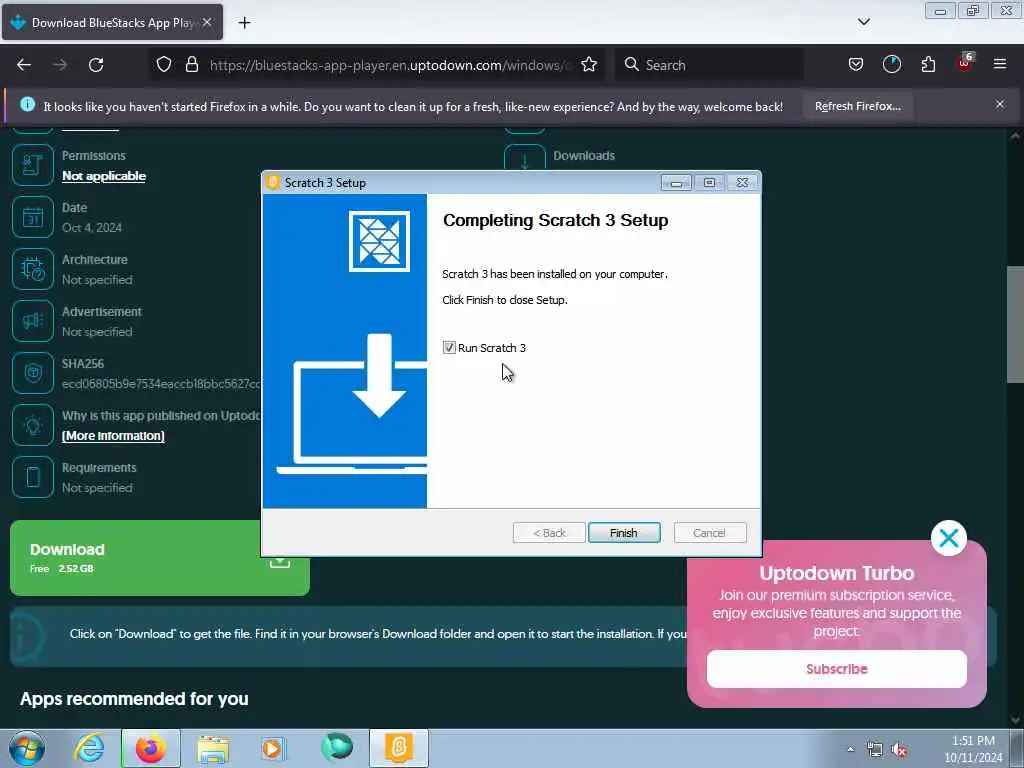Viewport: 1024px width, 768px height.
Task: Open the Extensions puzzle icon
Action: click(x=928, y=64)
